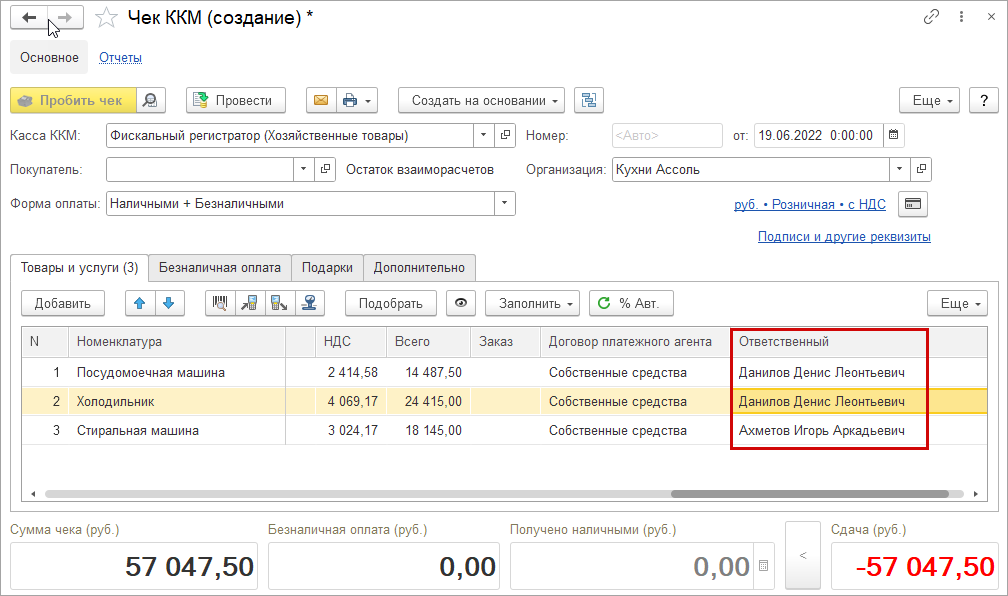Go back with the left arrow button
Image resolution: width=1008 pixels, height=596 pixels.
click(x=29, y=17)
